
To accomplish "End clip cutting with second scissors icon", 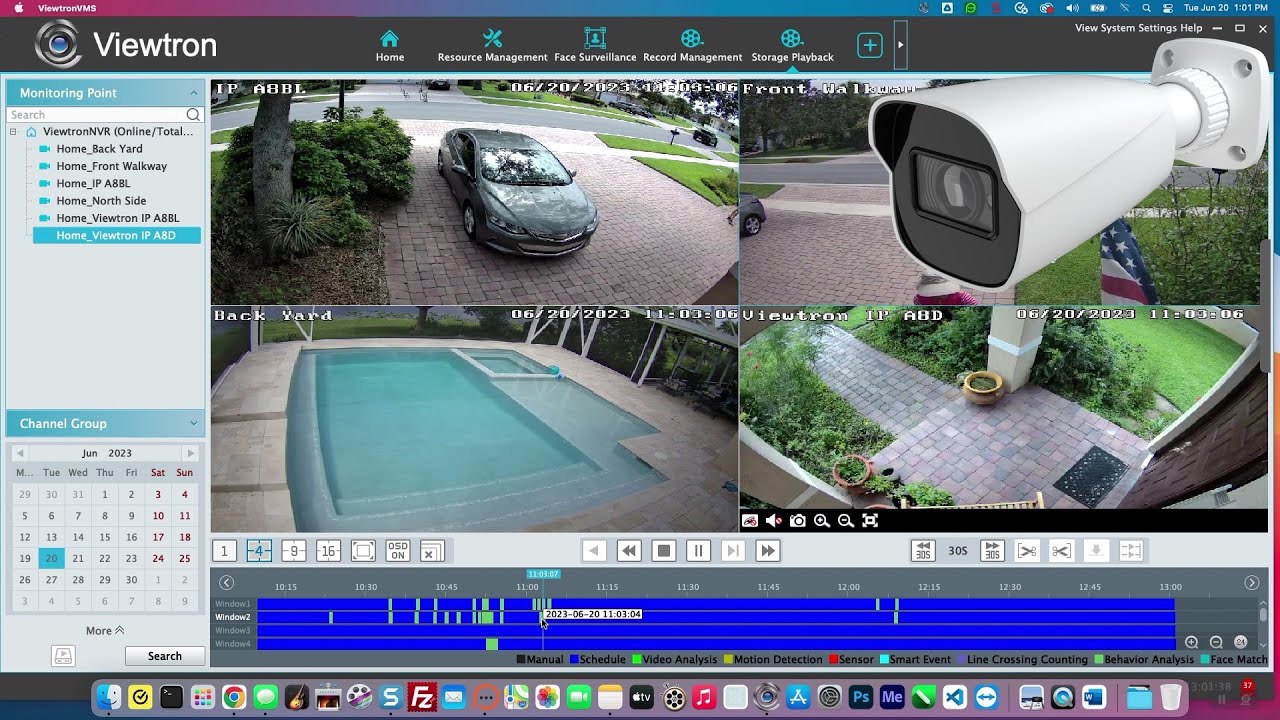I will [1061, 551].
